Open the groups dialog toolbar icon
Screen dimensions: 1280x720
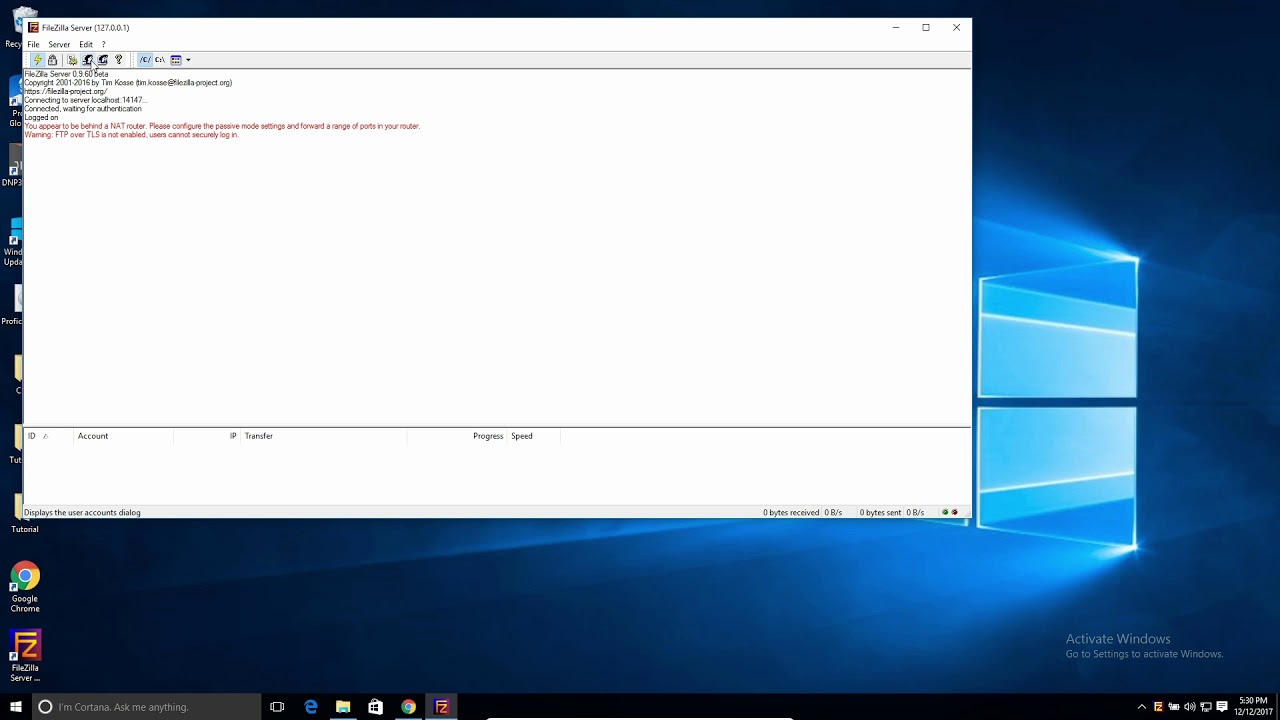[x=102, y=60]
